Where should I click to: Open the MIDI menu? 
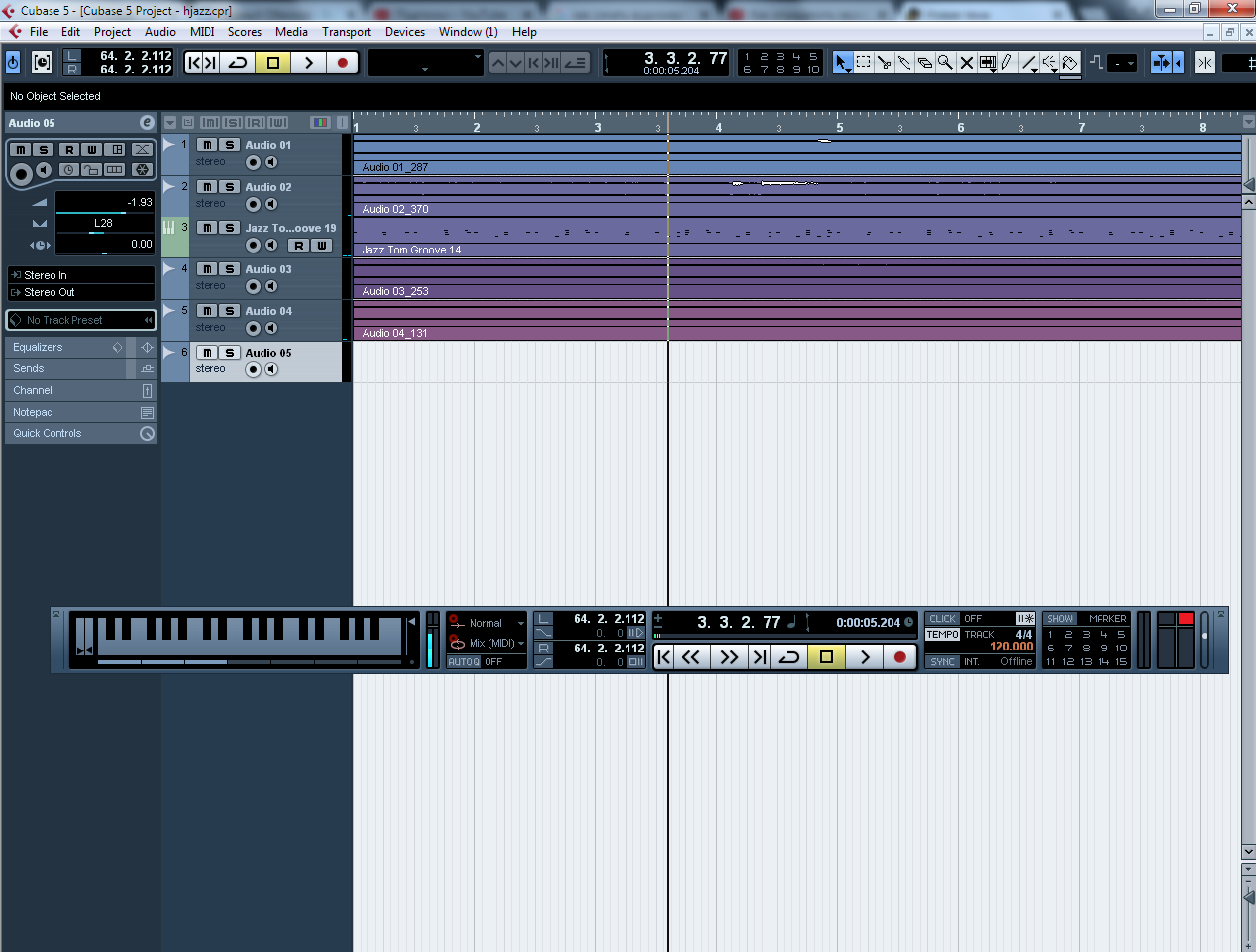[202, 32]
